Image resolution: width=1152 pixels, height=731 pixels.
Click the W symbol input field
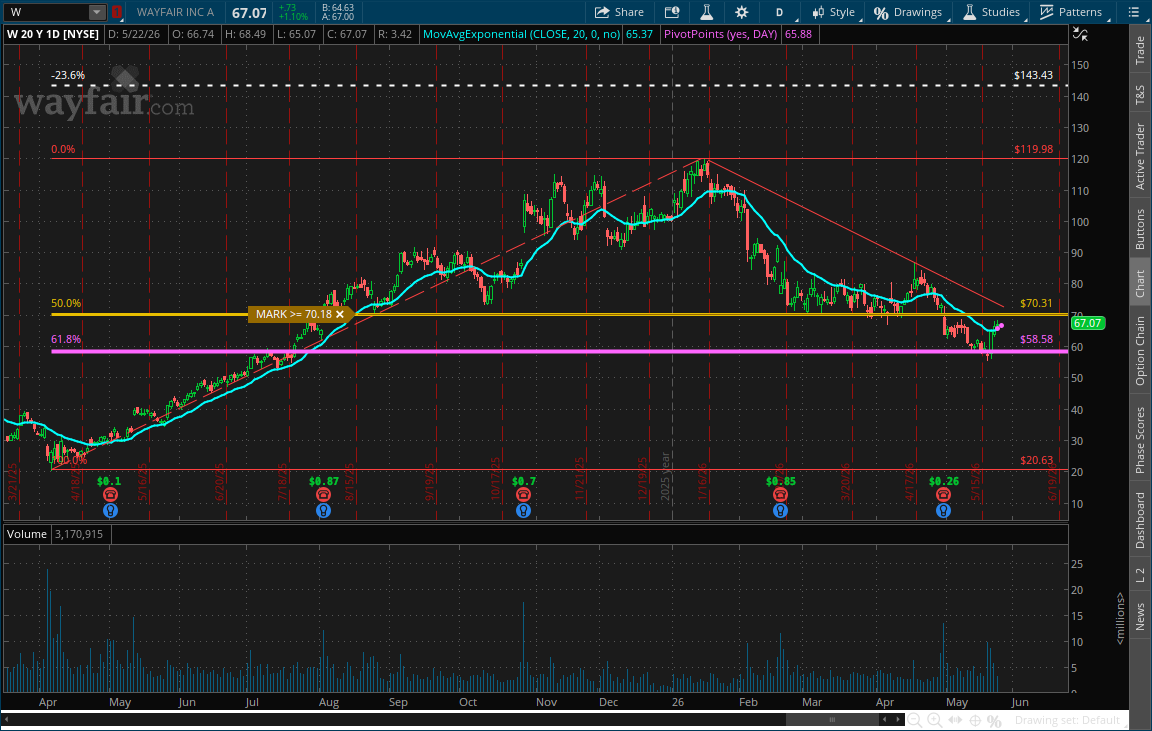pos(47,12)
